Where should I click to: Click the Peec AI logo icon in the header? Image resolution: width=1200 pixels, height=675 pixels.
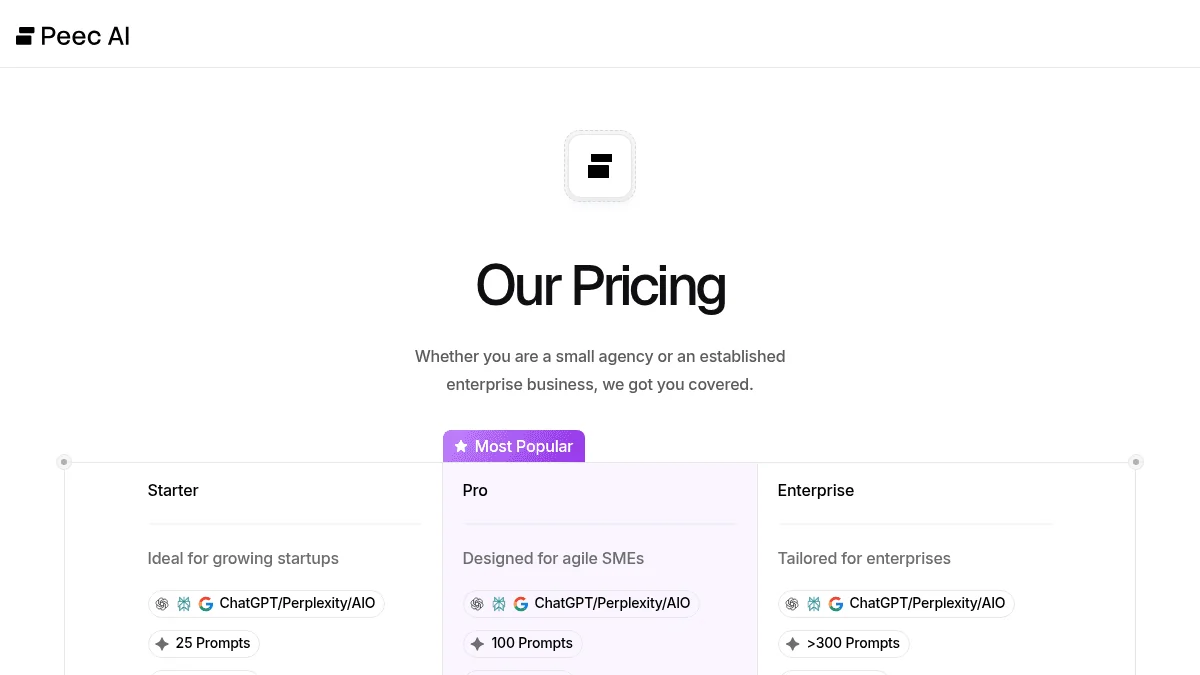pos(24,34)
